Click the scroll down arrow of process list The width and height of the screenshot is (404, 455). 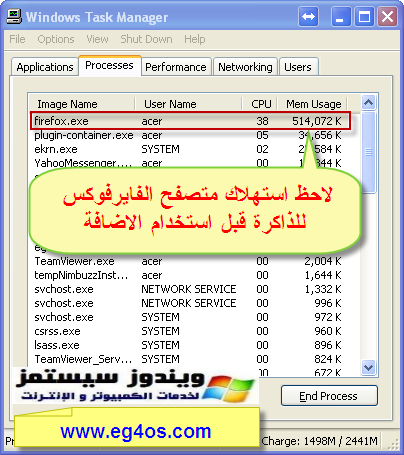coord(369,368)
